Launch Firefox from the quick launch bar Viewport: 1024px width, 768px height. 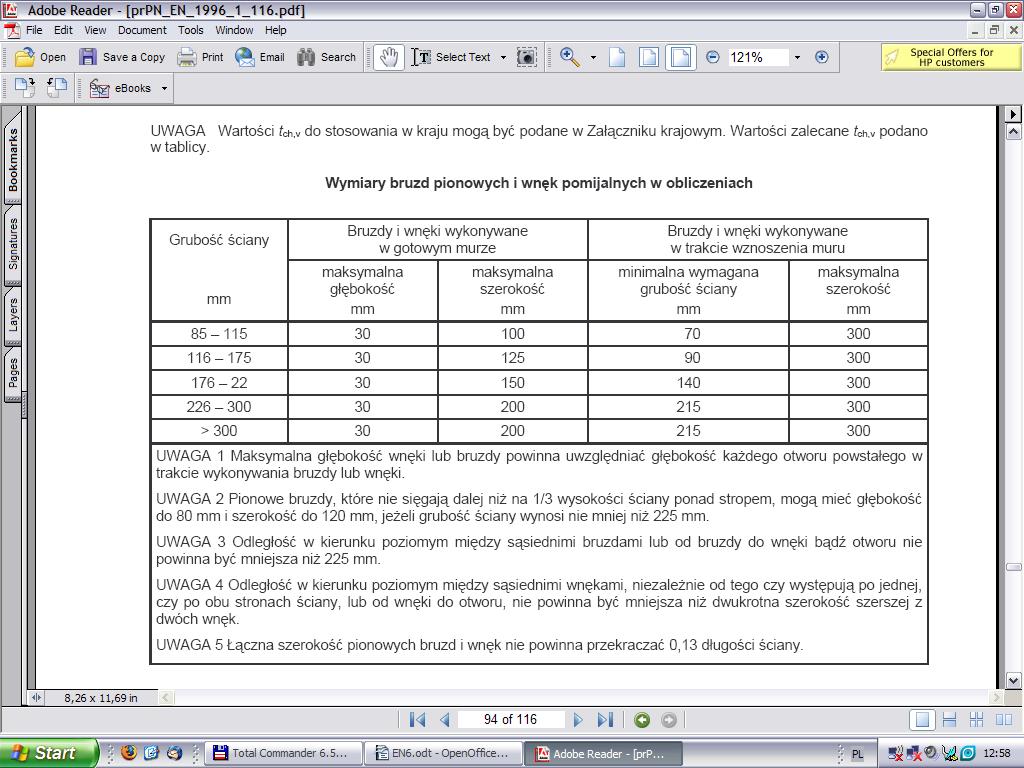[x=129, y=753]
